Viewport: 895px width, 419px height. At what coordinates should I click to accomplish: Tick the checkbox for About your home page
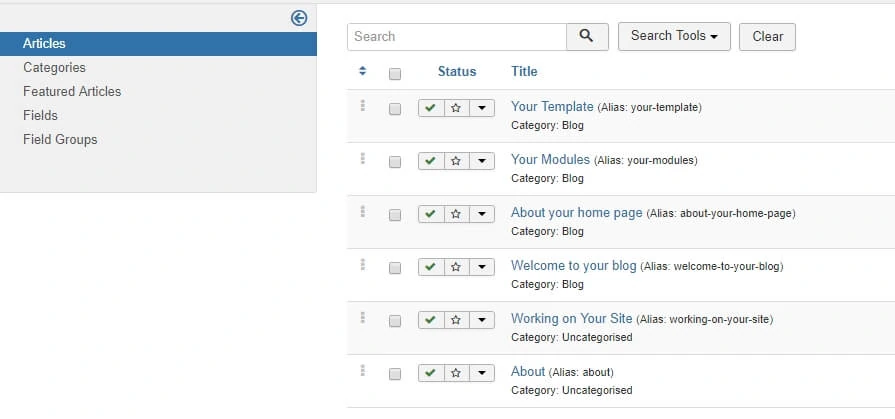coord(394,215)
